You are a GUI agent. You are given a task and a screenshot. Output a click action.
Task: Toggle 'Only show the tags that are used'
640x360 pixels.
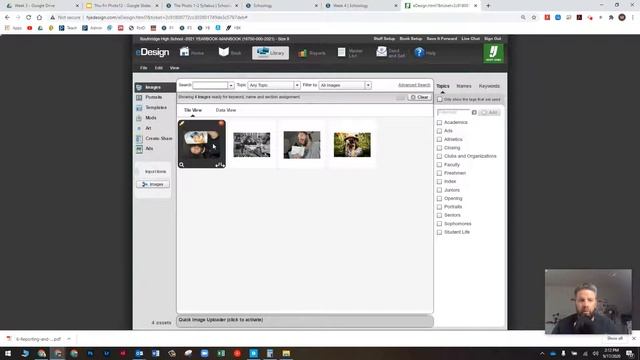pyautogui.click(x=440, y=99)
